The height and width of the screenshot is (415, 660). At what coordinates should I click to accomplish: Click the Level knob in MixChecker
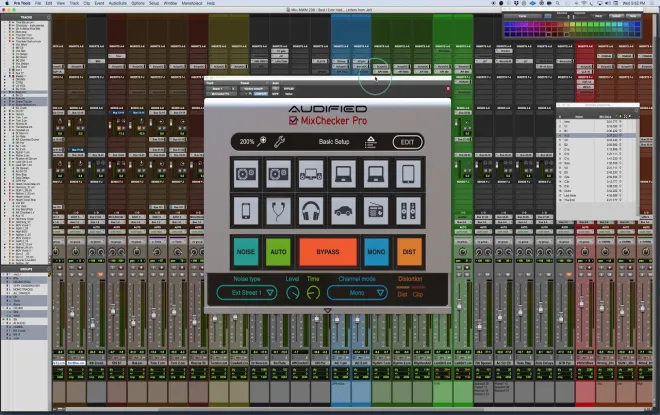(x=293, y=293)
